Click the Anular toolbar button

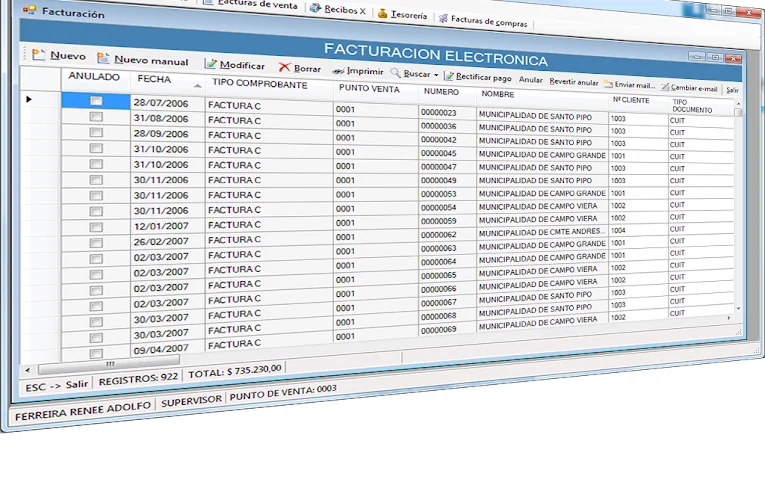[x=530, y=80]
